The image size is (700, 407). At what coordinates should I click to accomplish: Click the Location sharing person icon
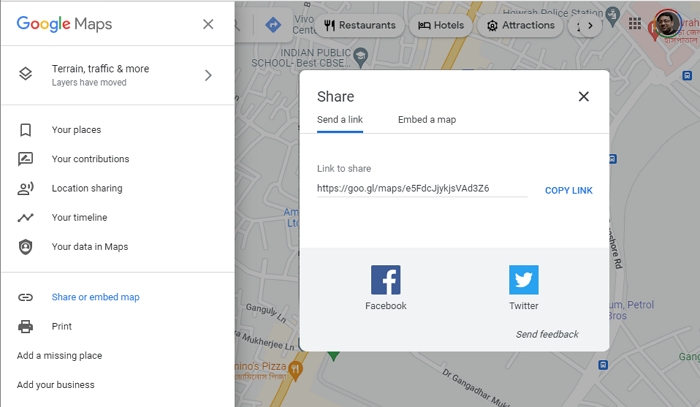[x=25, y=188]
